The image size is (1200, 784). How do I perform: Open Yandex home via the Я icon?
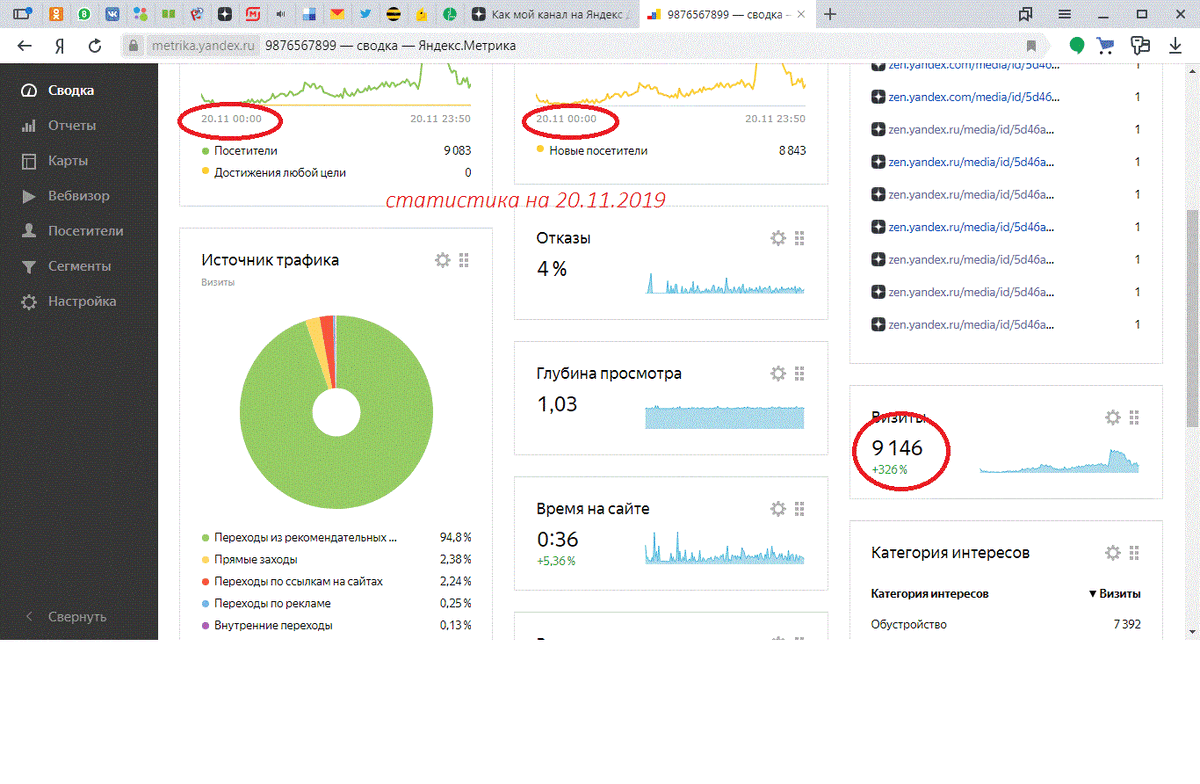(60, 46)
